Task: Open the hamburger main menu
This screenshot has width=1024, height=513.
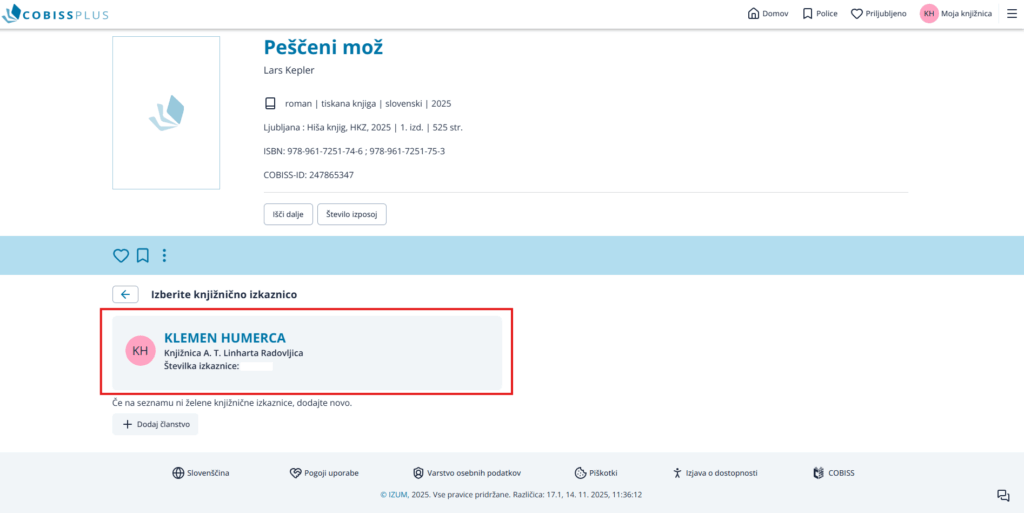Action: click(1010, 14)
